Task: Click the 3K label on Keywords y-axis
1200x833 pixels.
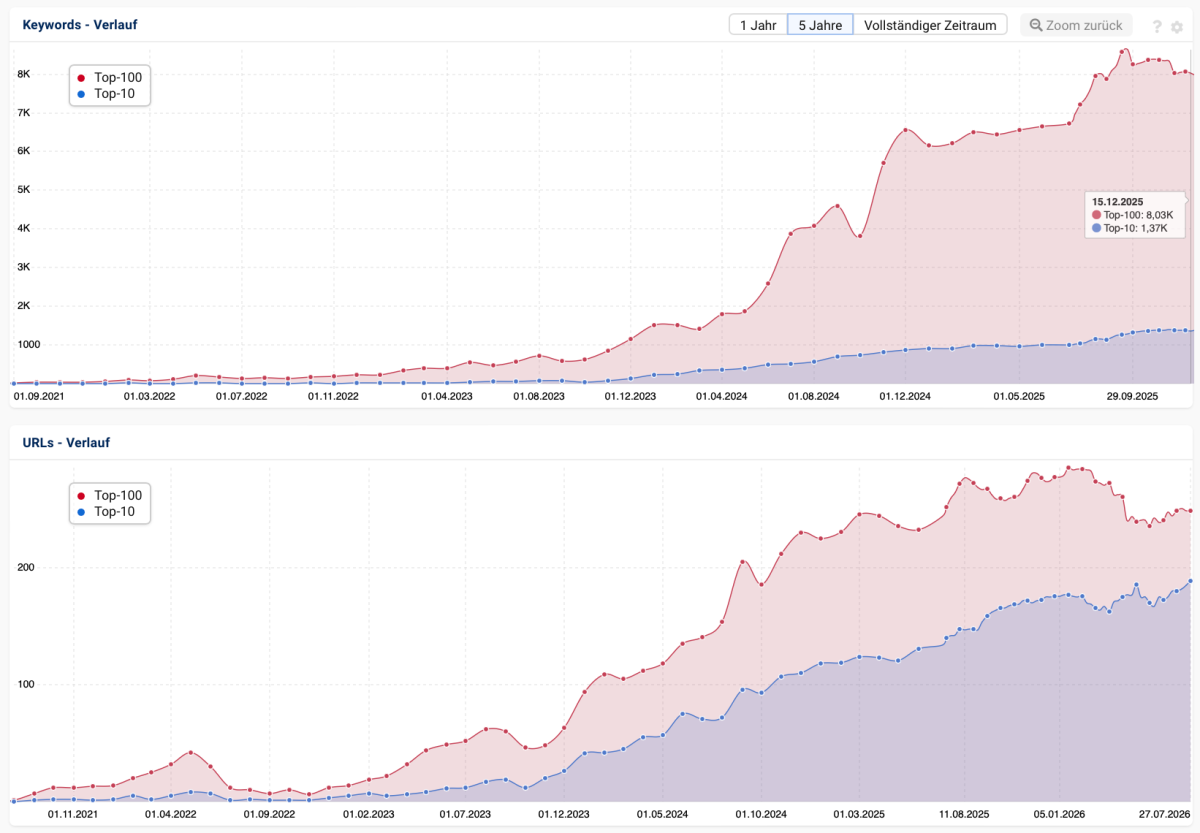Action: coord(25,267)
